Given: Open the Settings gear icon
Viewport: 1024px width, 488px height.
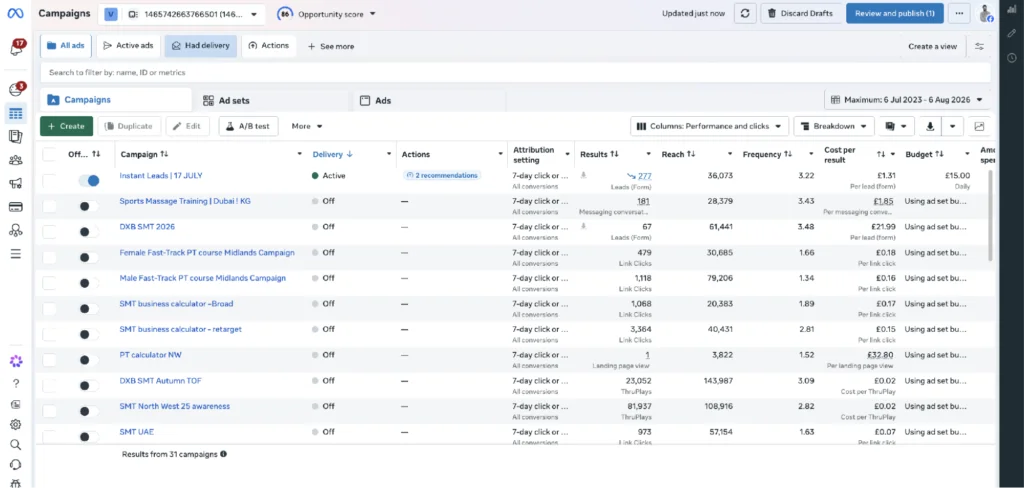Looking at the screenshot, I should tap(16, 425).
